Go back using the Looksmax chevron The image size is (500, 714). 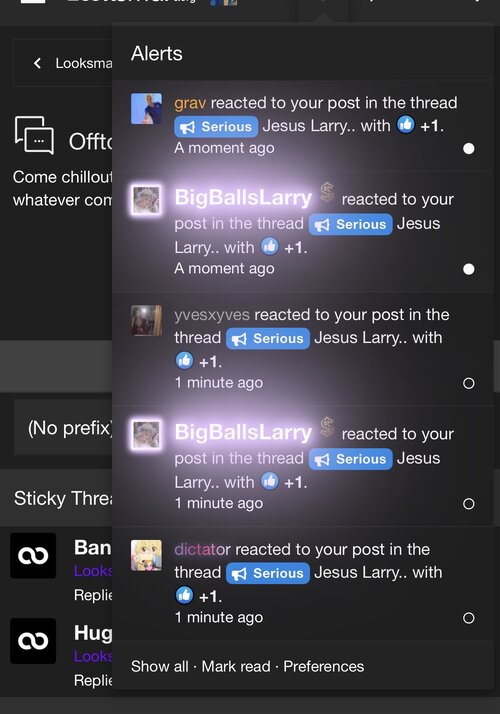click(38, 63)
